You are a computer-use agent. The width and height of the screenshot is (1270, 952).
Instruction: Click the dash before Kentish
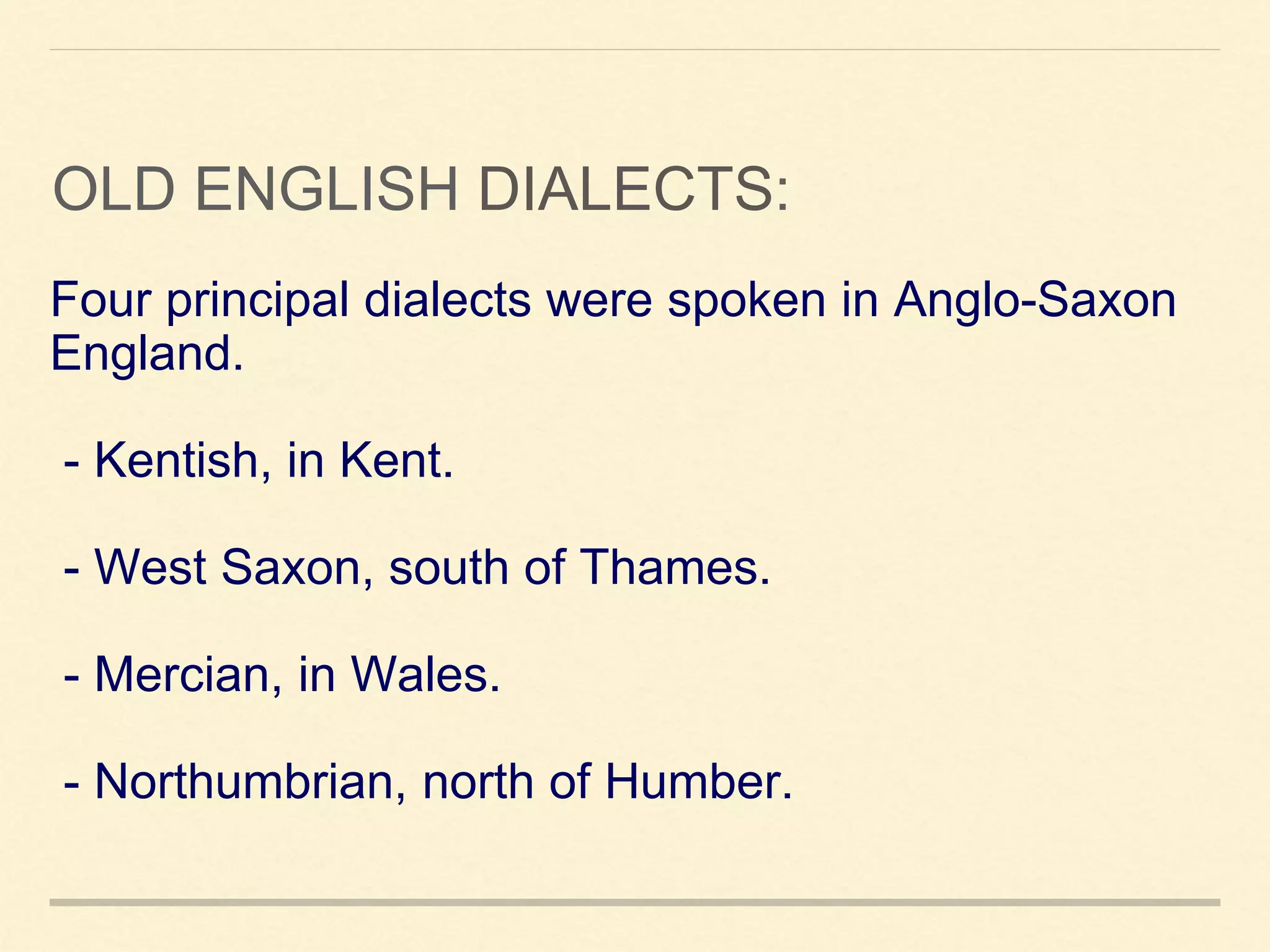tap(71, 464)
